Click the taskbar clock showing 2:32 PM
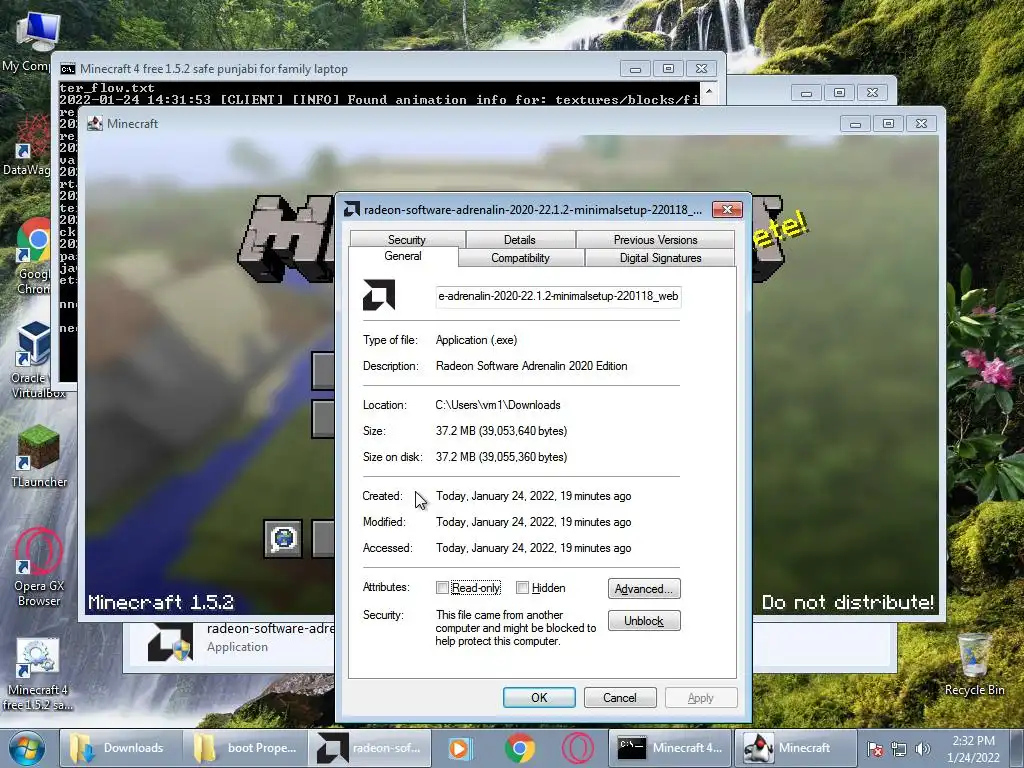Image resolution: width=1024 pixels, height=768 pixels. [x=973, y=748]
